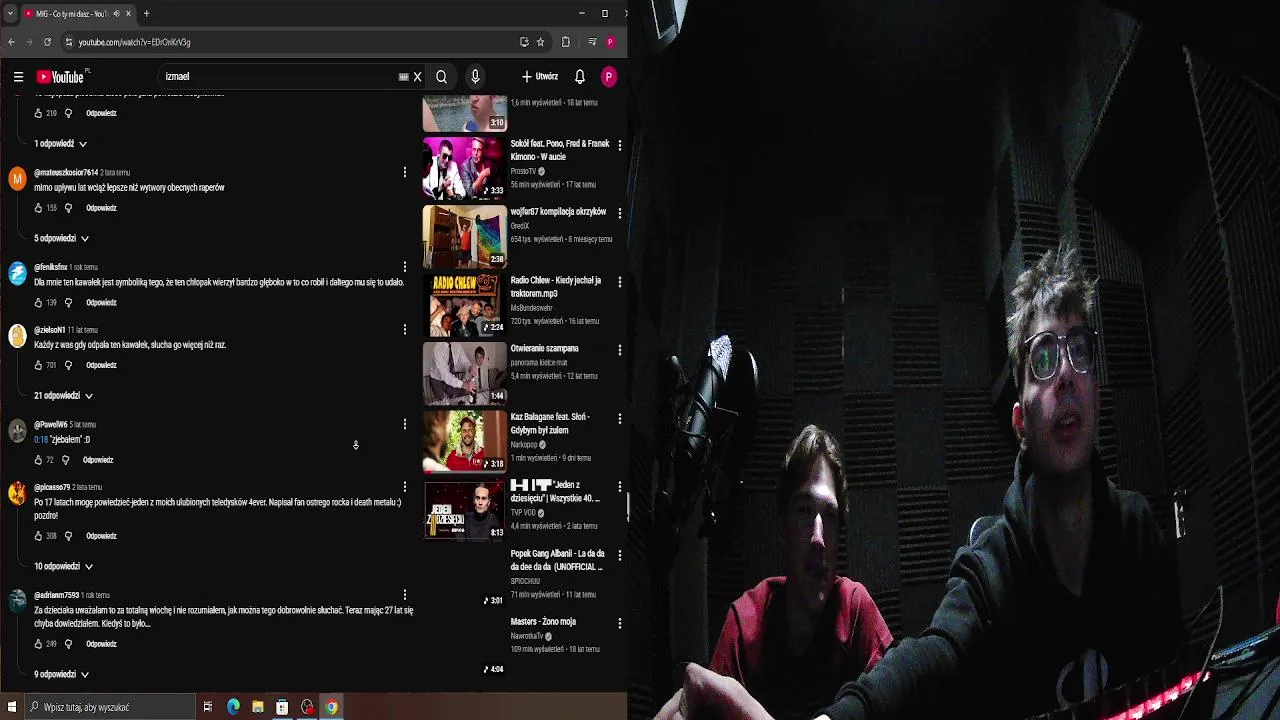Expand the '10 odpowiedzi' replies
1280x720 pixels.
click(x=63, y=567)
